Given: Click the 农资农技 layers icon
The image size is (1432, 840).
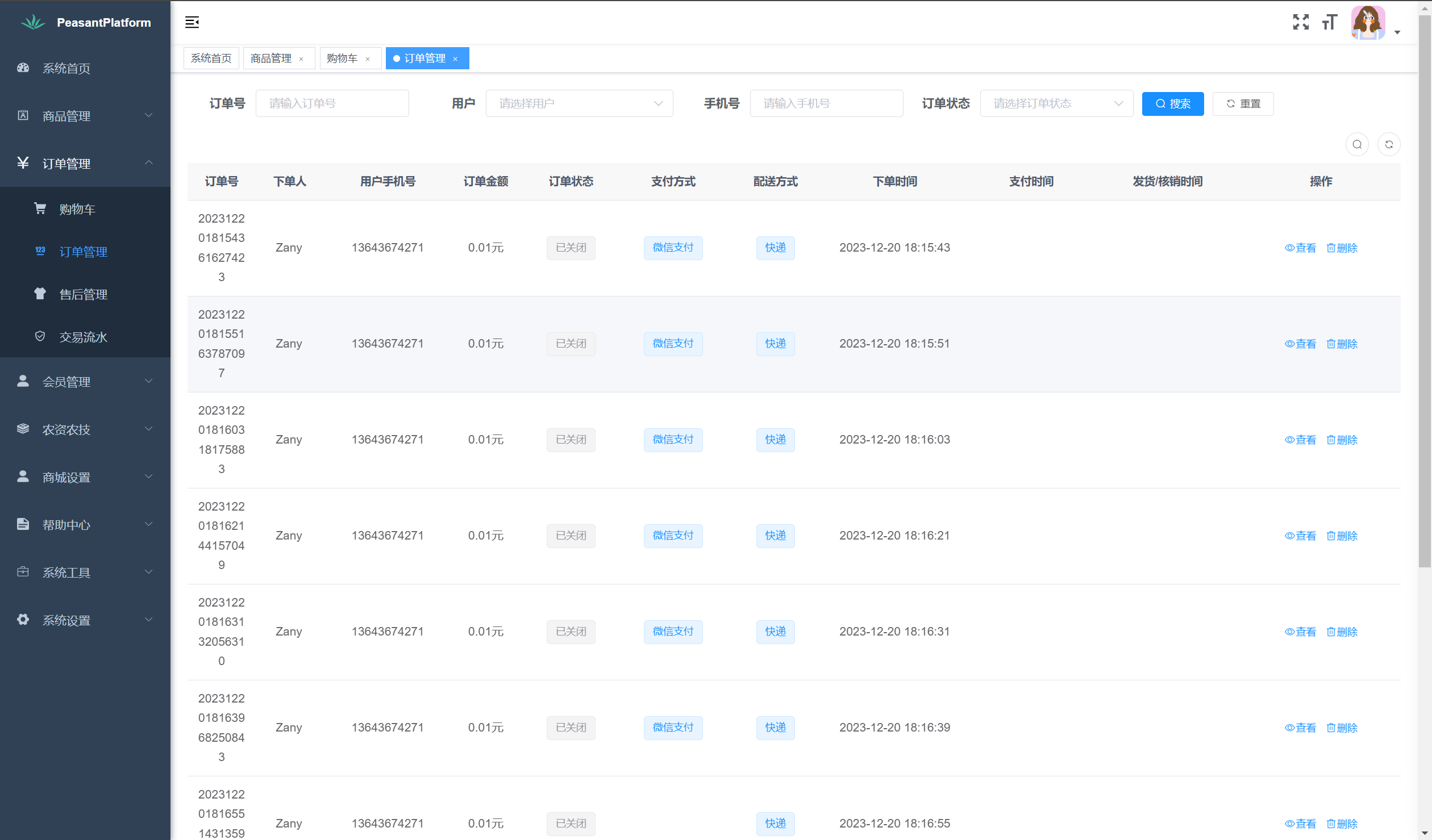Looking at the screenshot, I should click(23, 429).
